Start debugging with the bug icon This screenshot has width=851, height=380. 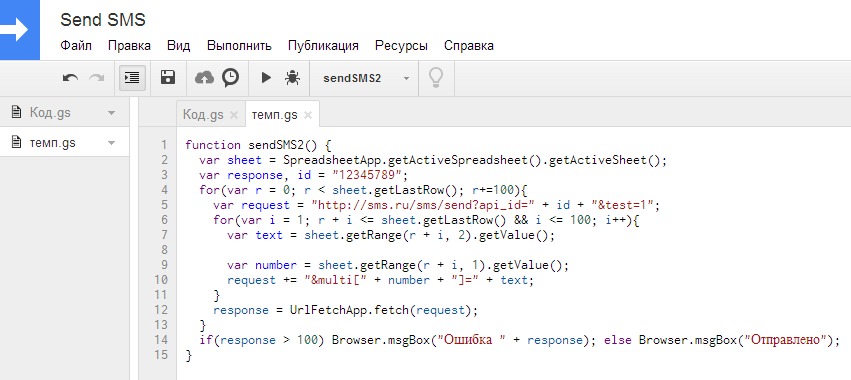[x=293, y=78]
